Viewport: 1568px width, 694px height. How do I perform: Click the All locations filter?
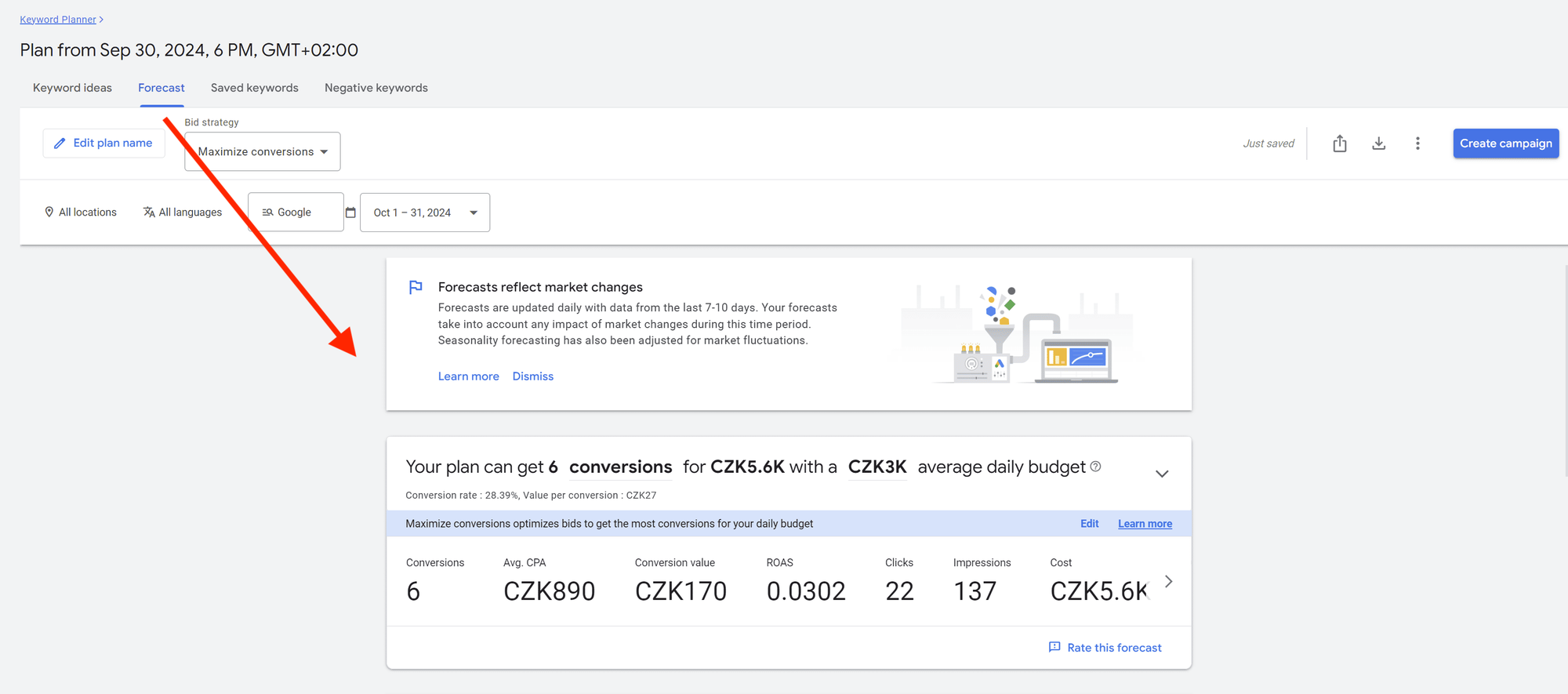pyautogui.click(x=81, y=213)
